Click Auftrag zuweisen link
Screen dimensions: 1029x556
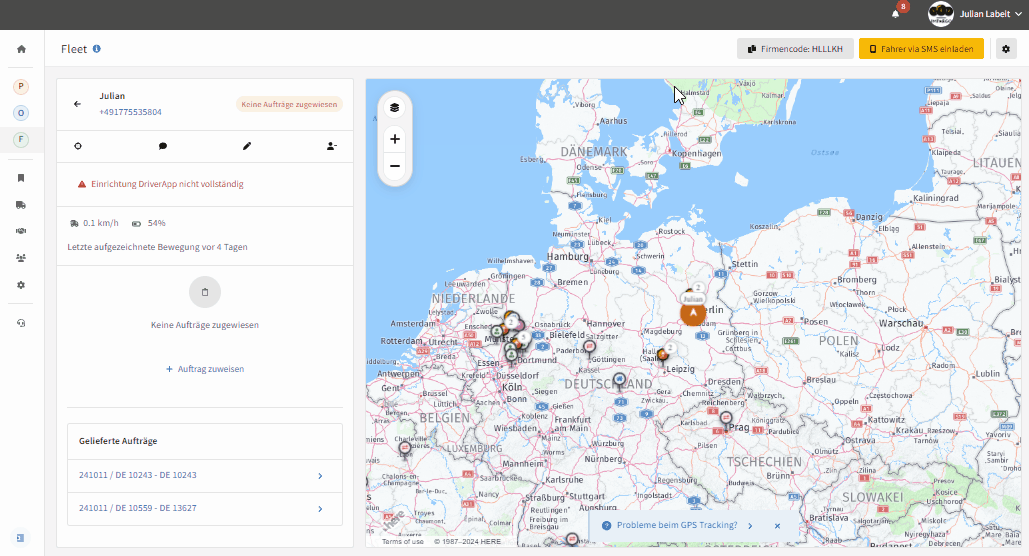205,369
